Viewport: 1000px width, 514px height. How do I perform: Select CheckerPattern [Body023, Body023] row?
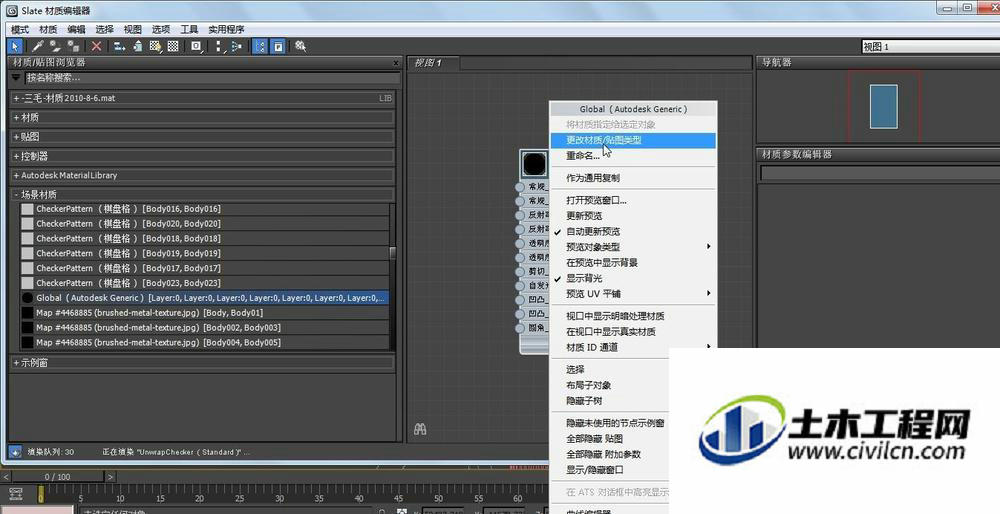click(x=204, y=283)
